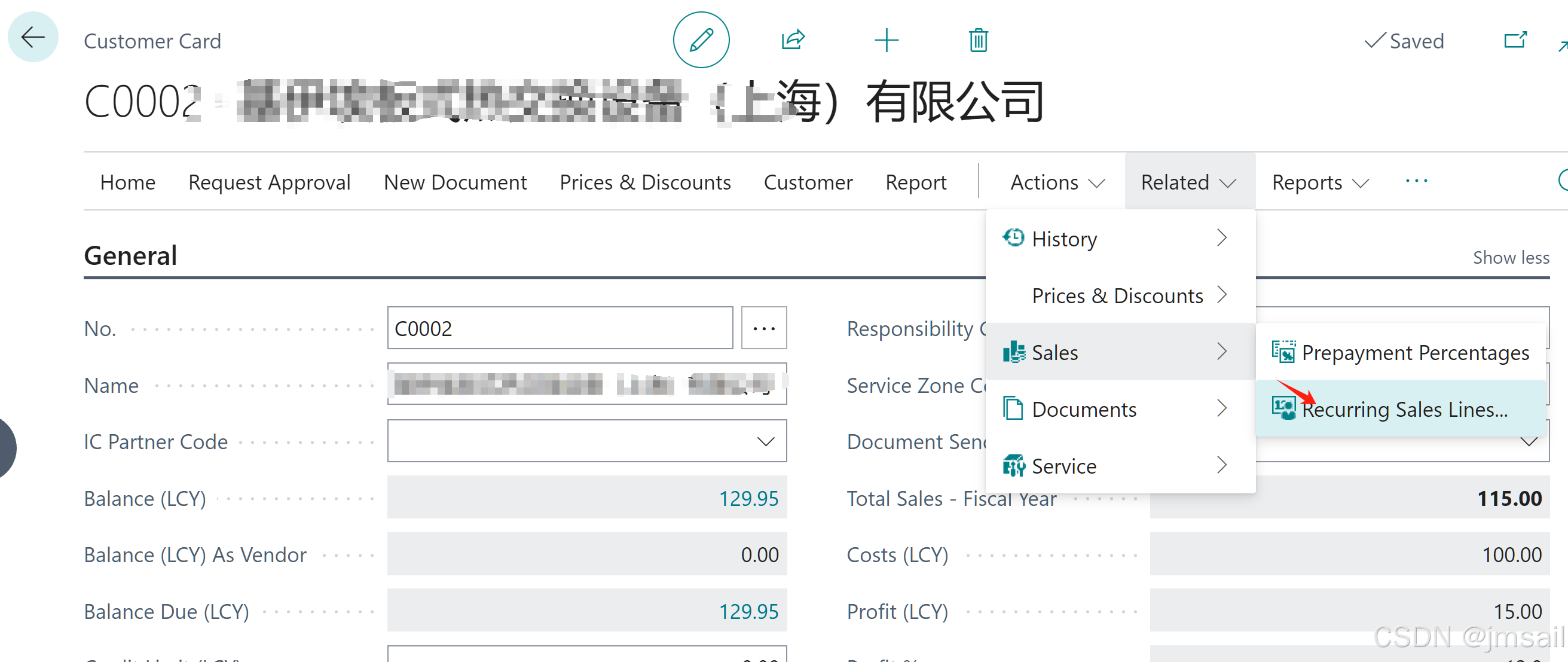
Task: Click the No. field ellipsis button
Action: coord(763,328)
